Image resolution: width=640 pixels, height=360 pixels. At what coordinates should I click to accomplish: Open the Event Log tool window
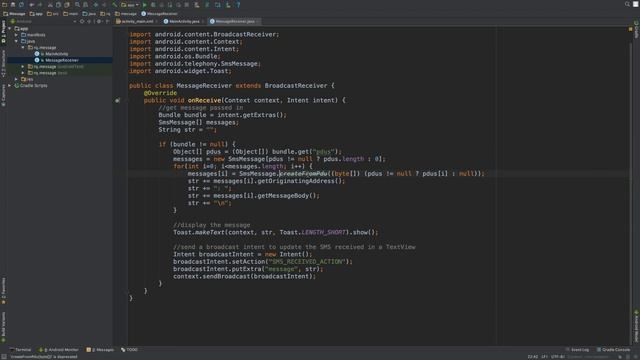pyautogui.click(x=577, y=350)
